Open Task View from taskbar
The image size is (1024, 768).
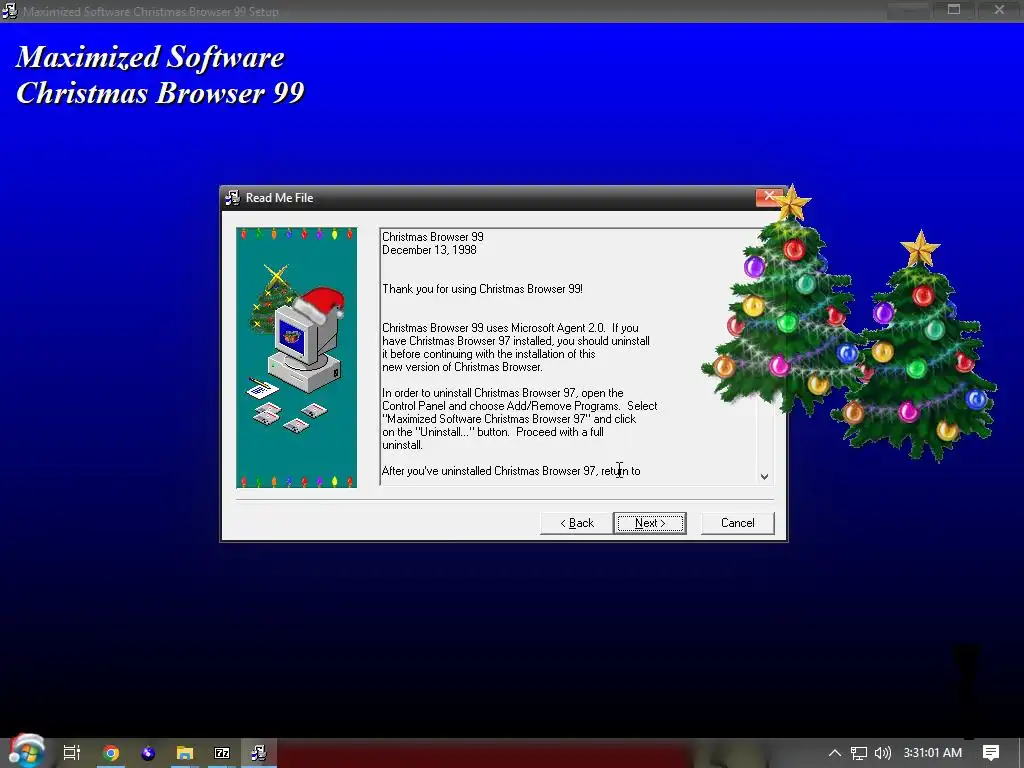[x=72, y=753]
